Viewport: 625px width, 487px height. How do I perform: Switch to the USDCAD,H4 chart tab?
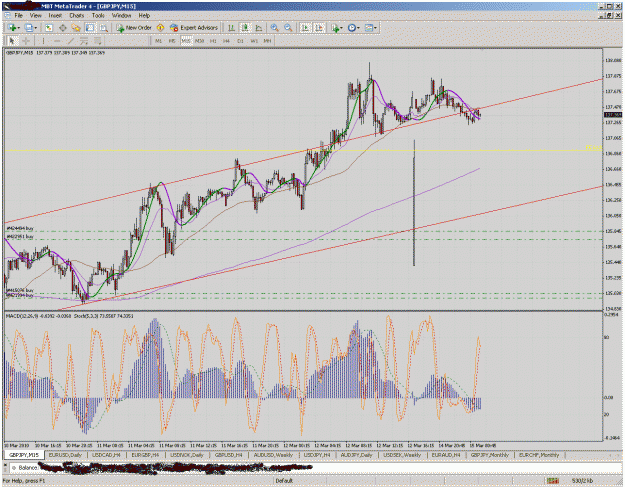106,455
